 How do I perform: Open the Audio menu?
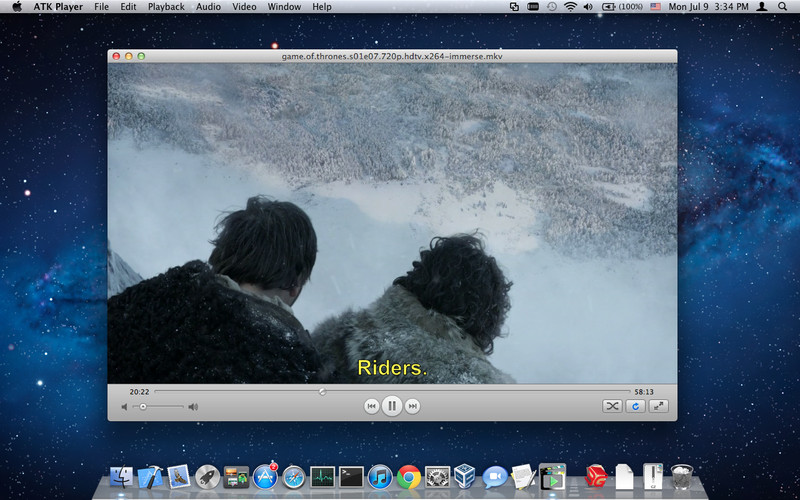[x=208, y=7]
